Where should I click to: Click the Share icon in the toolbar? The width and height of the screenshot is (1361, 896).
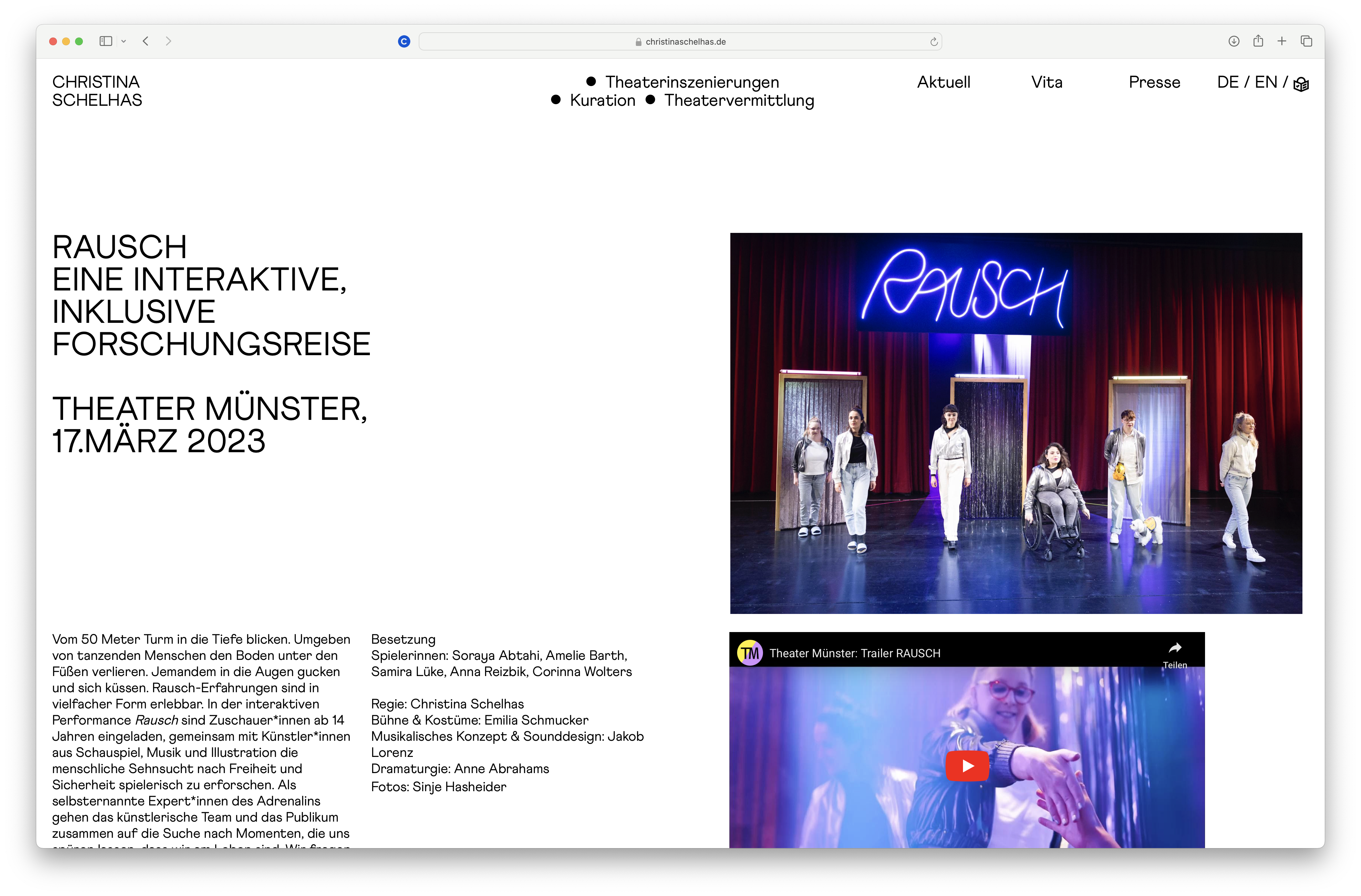1257,41
